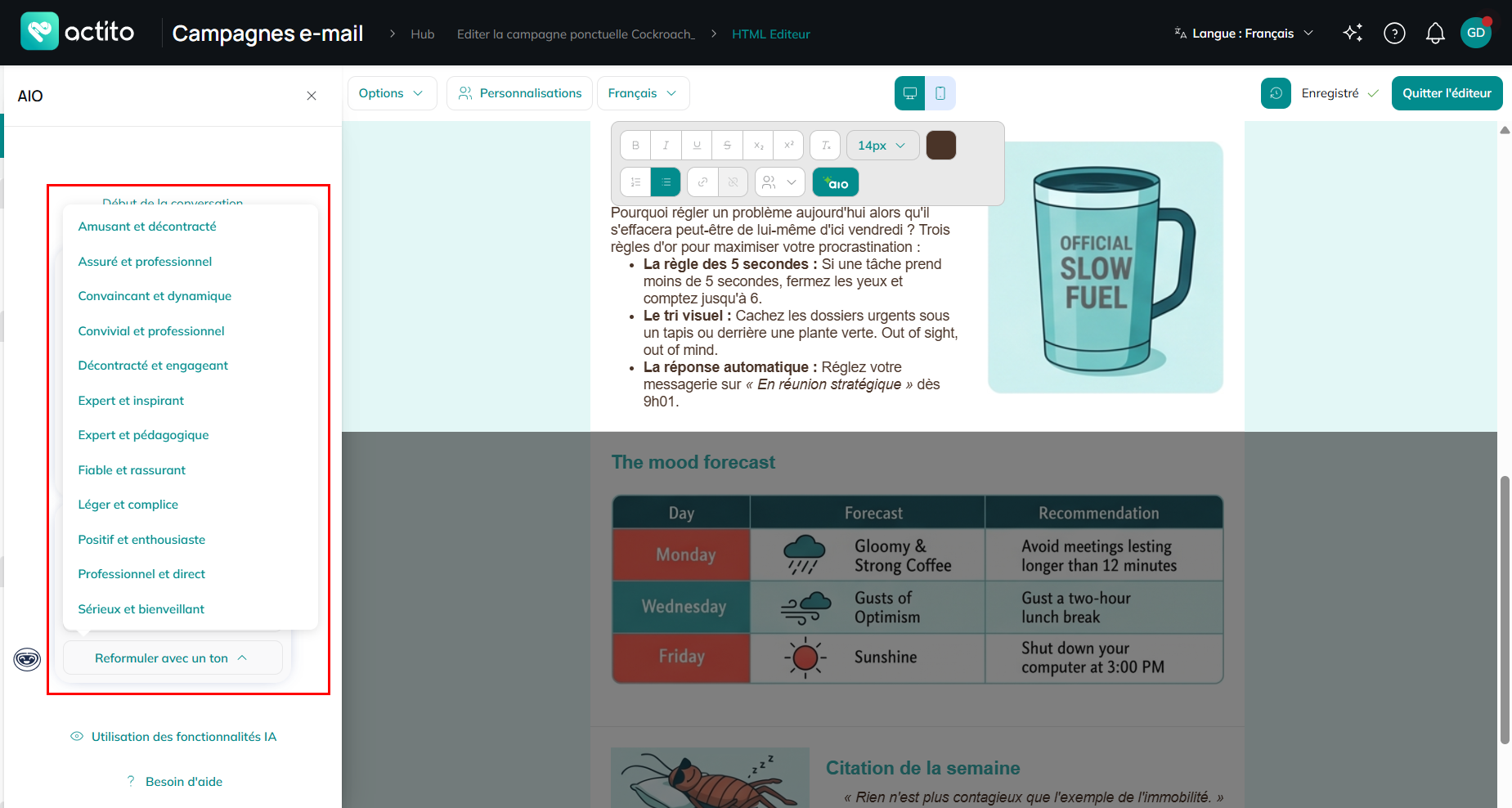
Task: Open Utilisation des fonctionnalités IA link
Action: [x=173, y=737]
